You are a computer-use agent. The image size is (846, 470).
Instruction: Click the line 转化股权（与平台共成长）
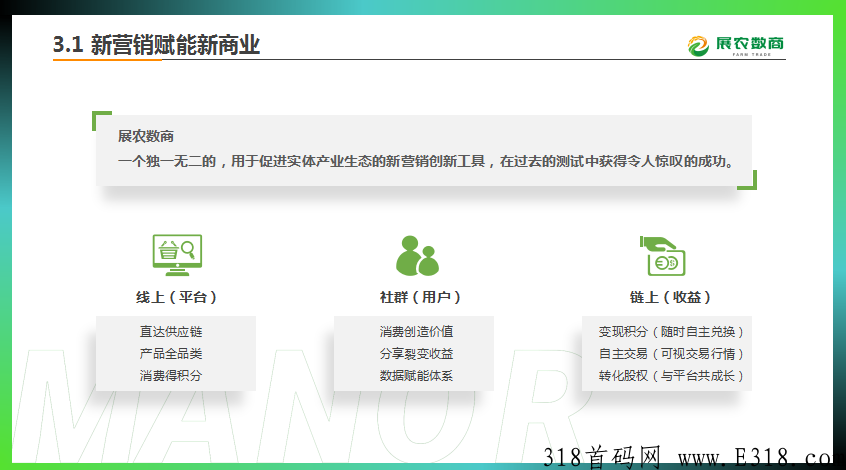click(x=671, y=376)
